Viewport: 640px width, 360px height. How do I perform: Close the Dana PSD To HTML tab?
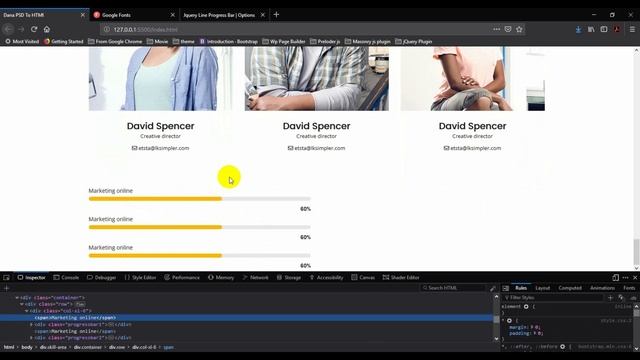(83, 15)
